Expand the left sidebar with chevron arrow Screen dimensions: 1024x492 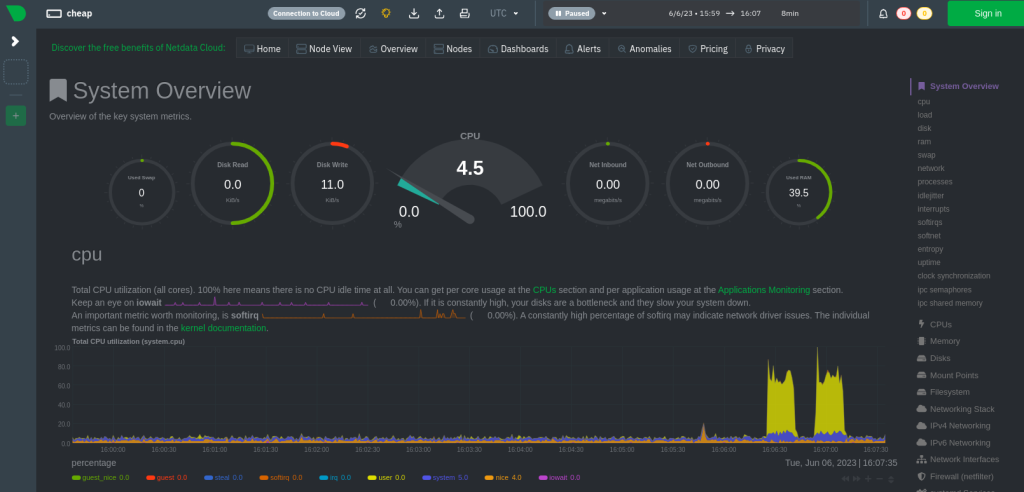coord(15,41)
